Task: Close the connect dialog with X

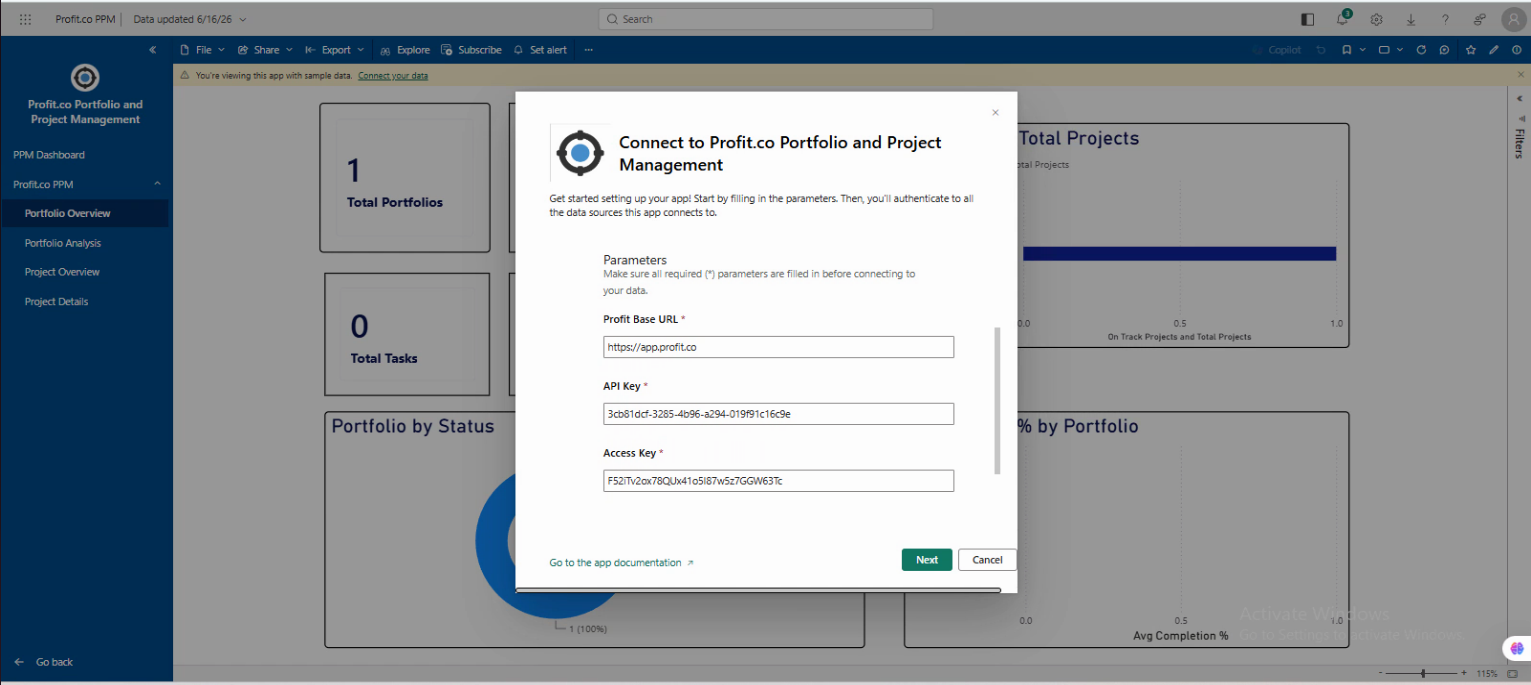Action: (995, 113)
